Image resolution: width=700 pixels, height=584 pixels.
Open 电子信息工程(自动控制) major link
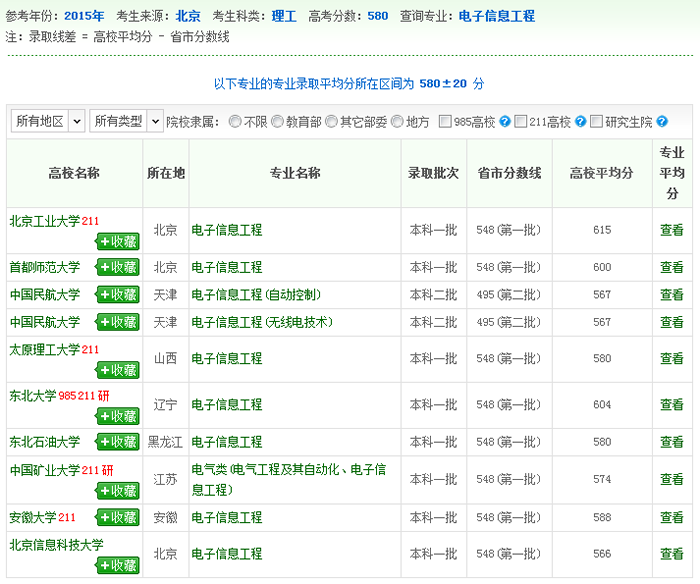(256, 295)
